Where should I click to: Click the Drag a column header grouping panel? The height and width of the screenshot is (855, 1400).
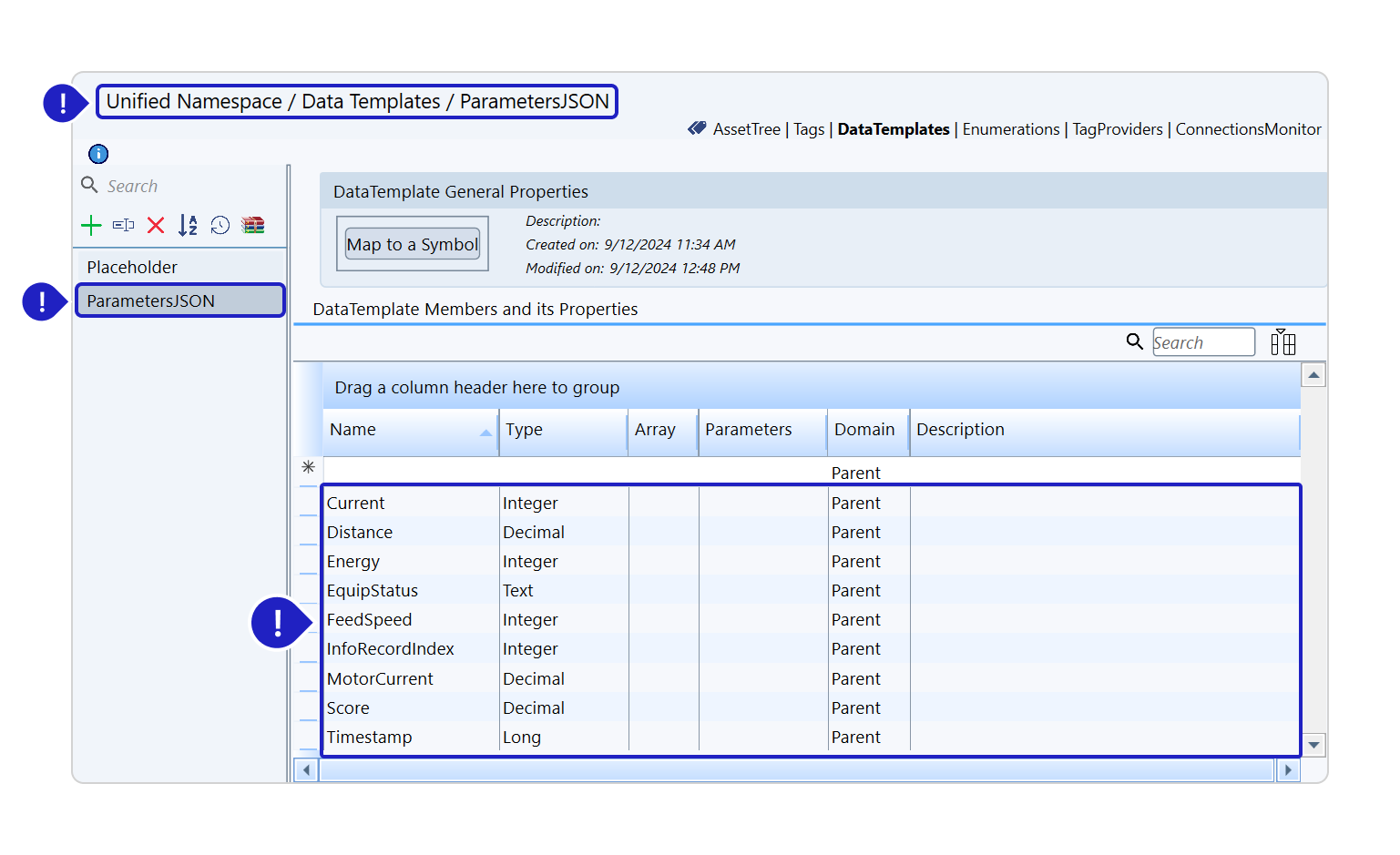tap(811, 387)
